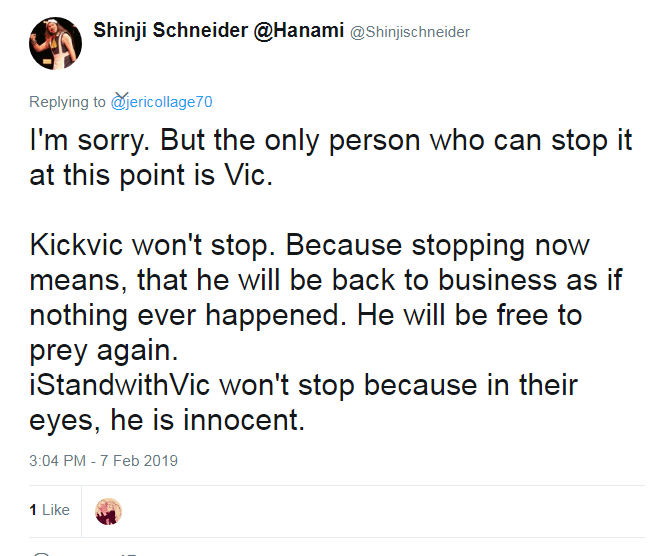Viewport: 669px width, 556px height.
Task: Visit the @Shinjischneider handle link
Action: [410, 32]
